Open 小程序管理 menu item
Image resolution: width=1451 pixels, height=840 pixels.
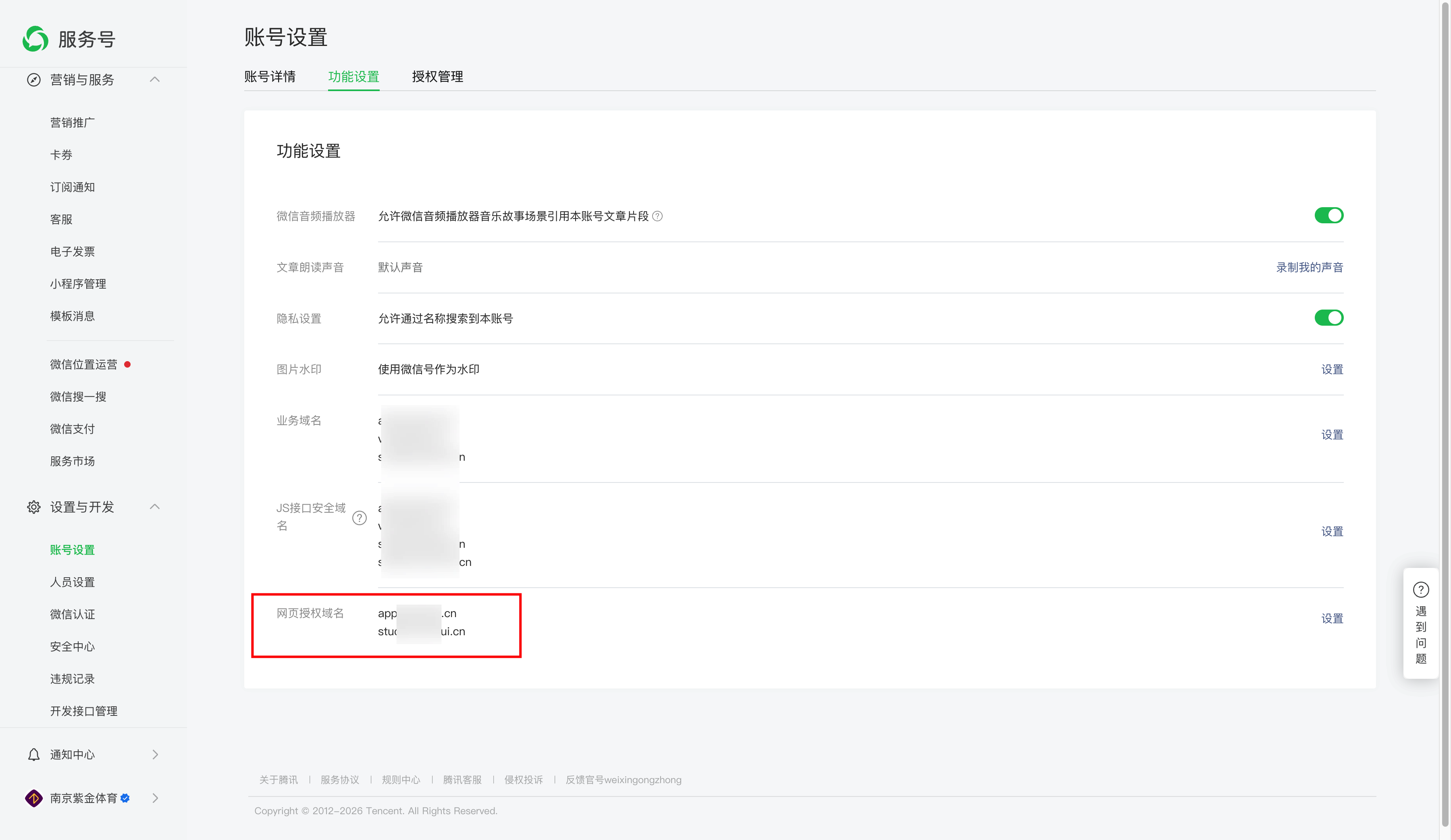[78, 284]
